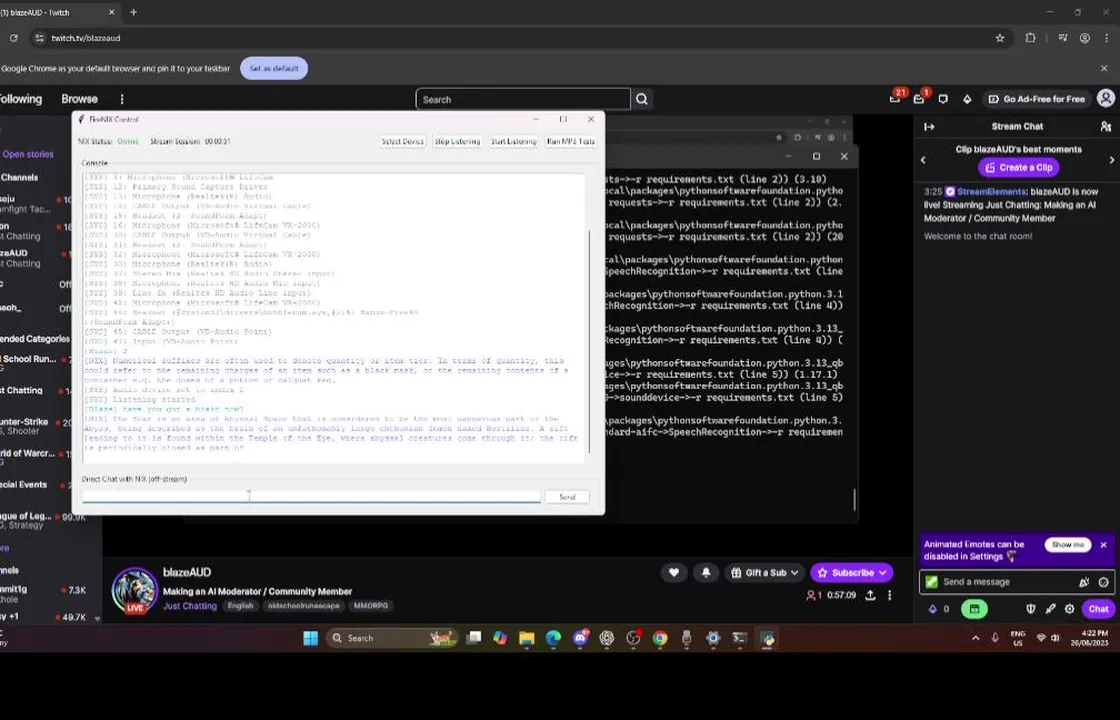
Task: Open Chrome extensions puzzle icon
Action: 1030,38
